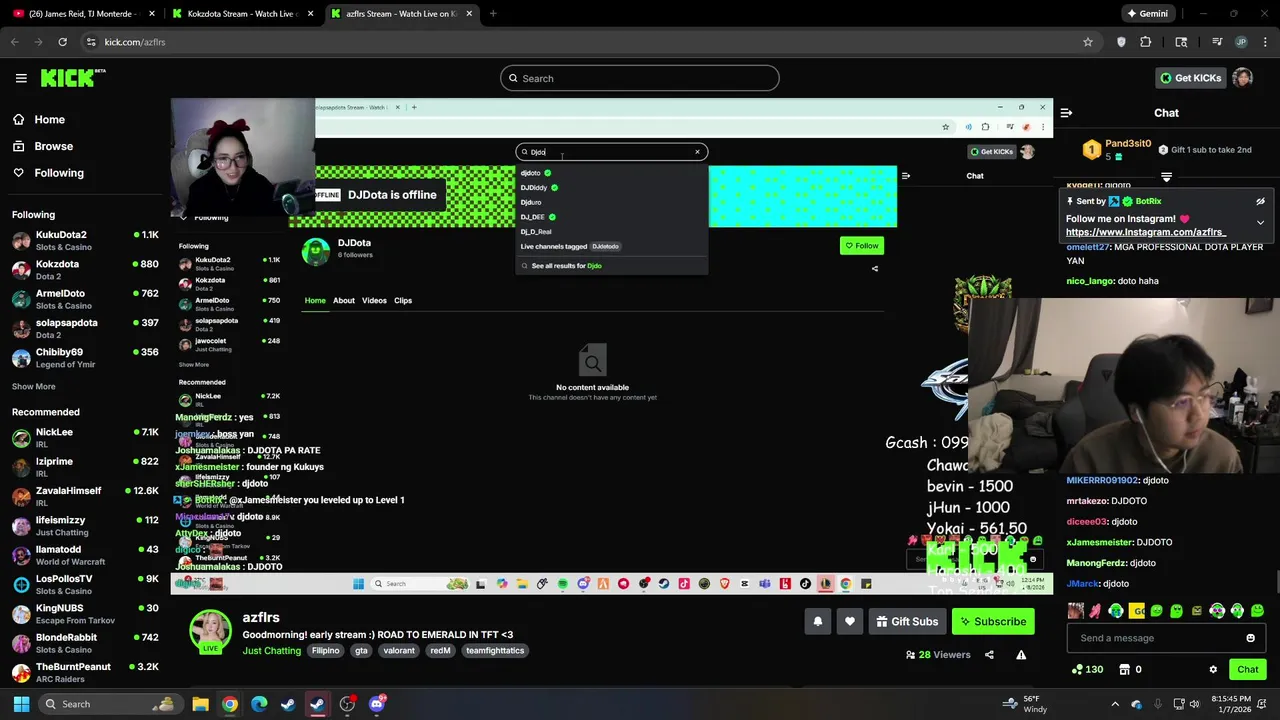Screen dimensions: 1280x720
Task: Click the KICK logo
Action: pyautogui.click(x=73, y=78)
